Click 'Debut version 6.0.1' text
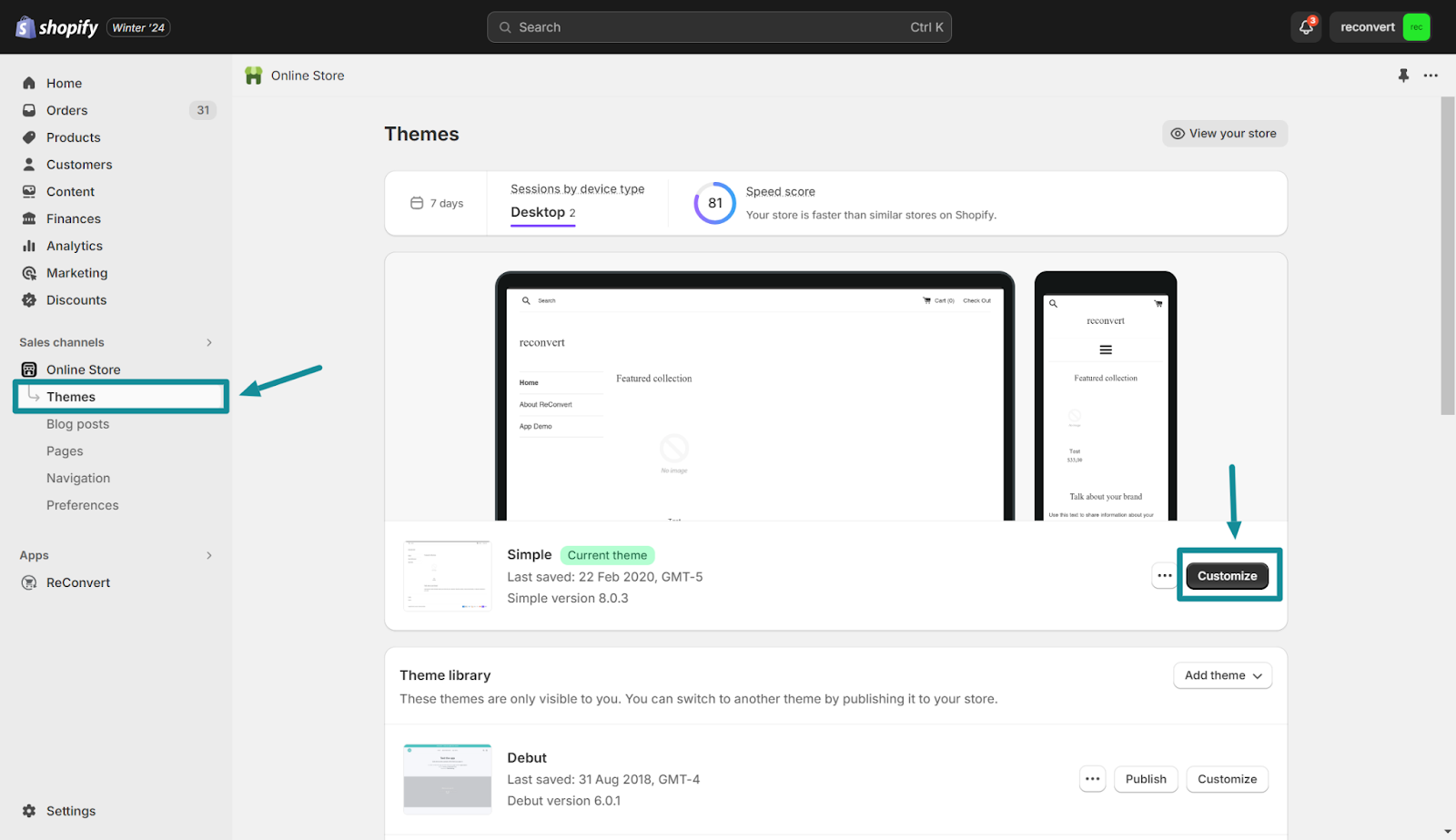Screen dimensions: 1456x840 (x=563, y=801)
